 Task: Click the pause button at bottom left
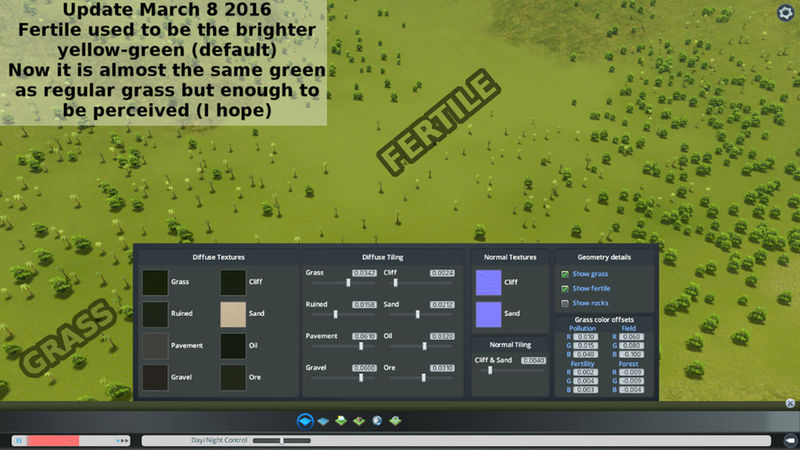[x=18, y=440]
